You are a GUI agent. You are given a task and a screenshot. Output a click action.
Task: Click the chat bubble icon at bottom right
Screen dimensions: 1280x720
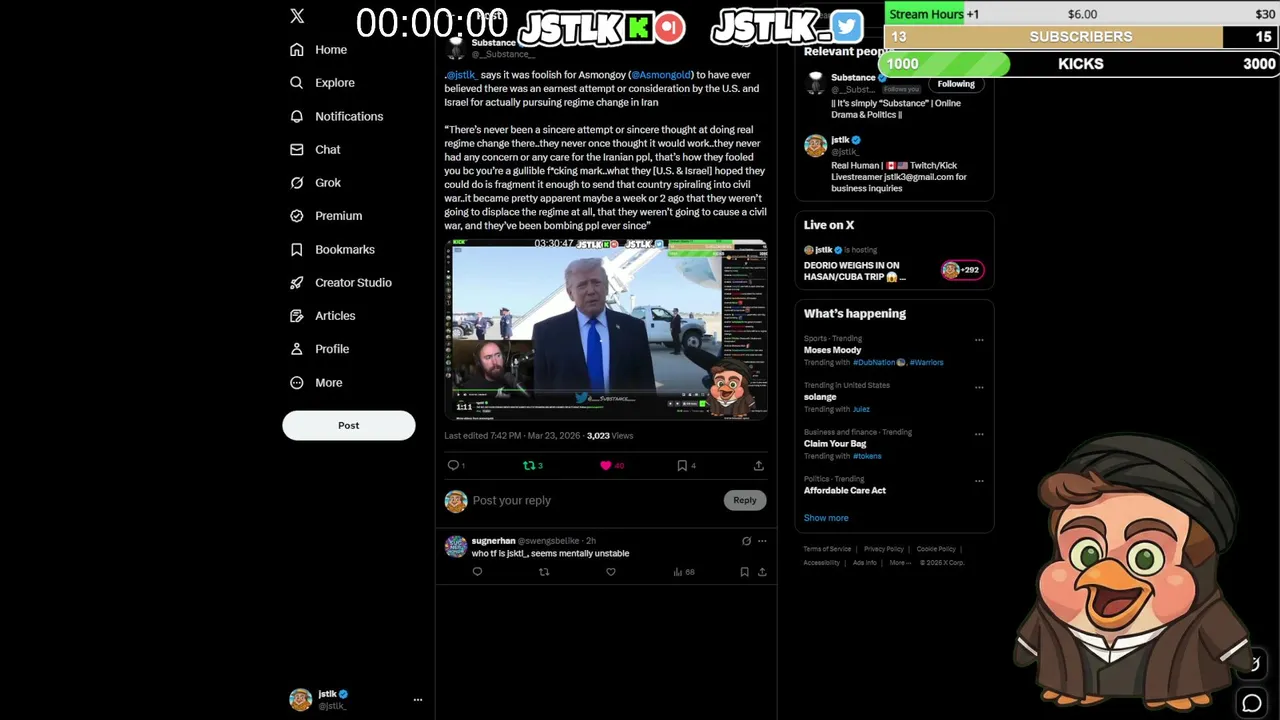(x=1251, y=703)
